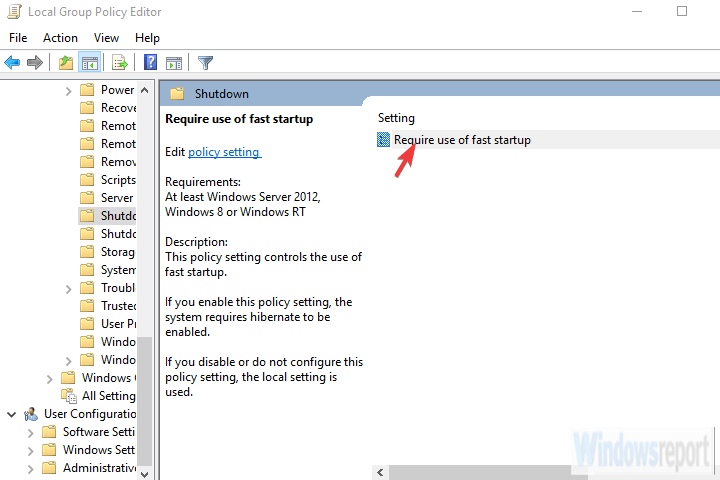Click tree scrollbar up arrow
720x480 pixels.
[144, 90]
